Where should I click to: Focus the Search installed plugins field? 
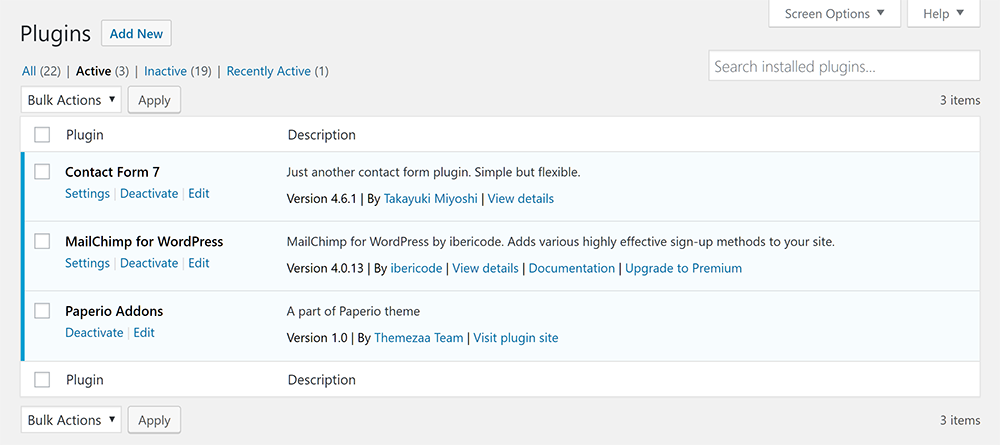click(844, 66)
